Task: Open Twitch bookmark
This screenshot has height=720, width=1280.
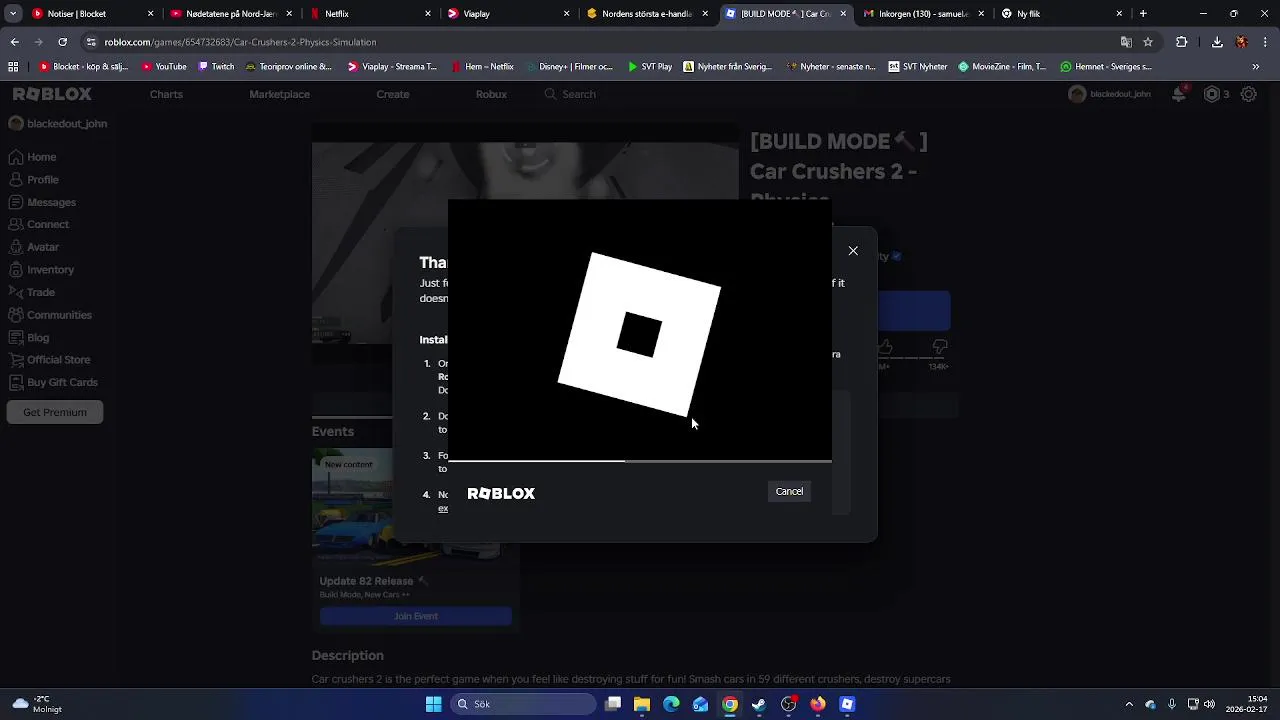Action: [x=216, y=67]
